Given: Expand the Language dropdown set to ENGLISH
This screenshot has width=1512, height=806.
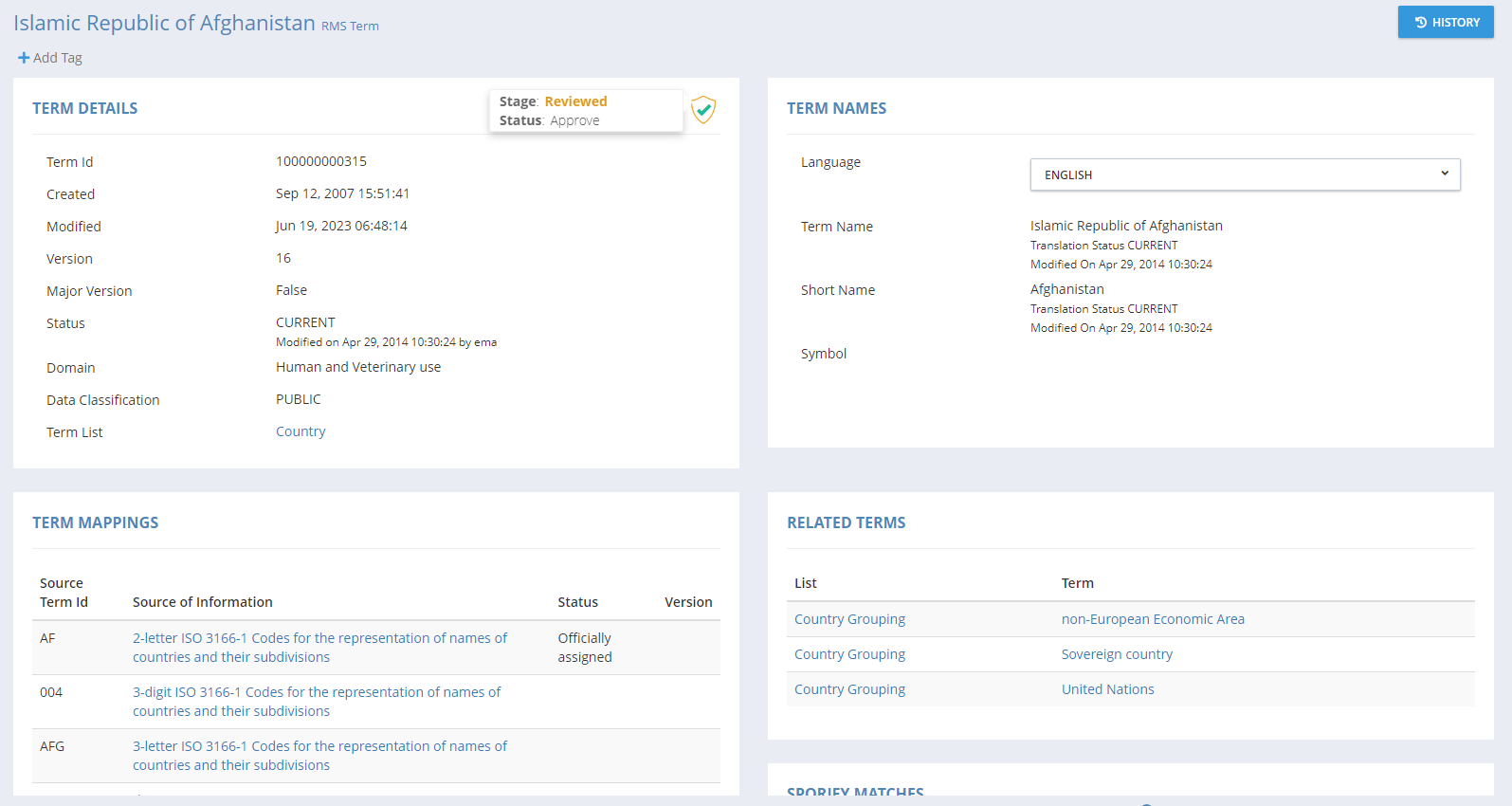Looking at the screenshot, I should pos(1244,174).
